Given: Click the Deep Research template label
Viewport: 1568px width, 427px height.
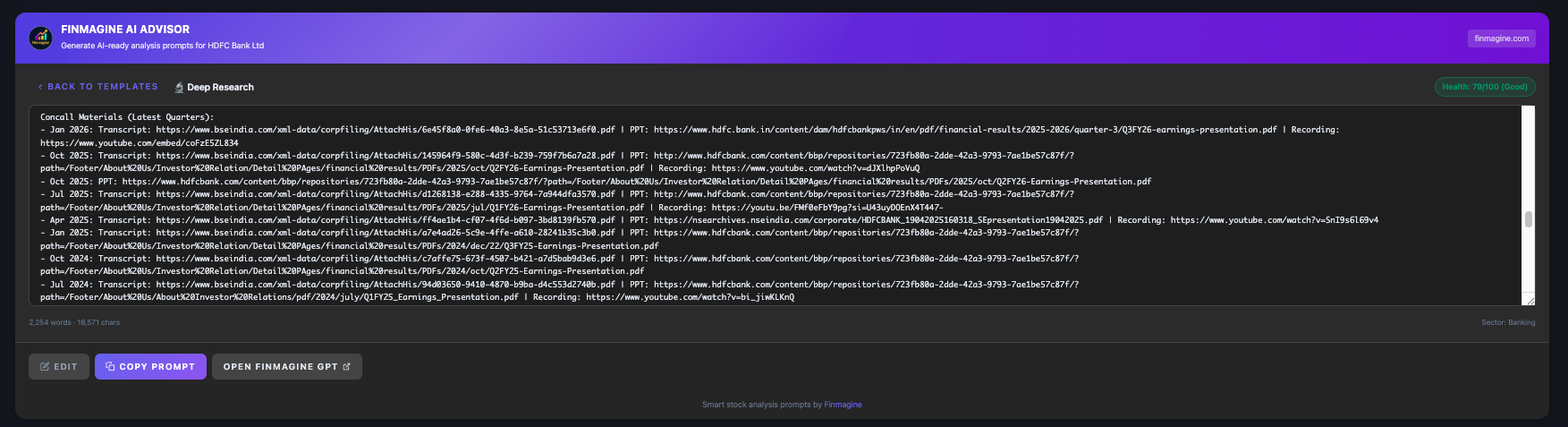Looking at the screenshot, I should [220, 88].
